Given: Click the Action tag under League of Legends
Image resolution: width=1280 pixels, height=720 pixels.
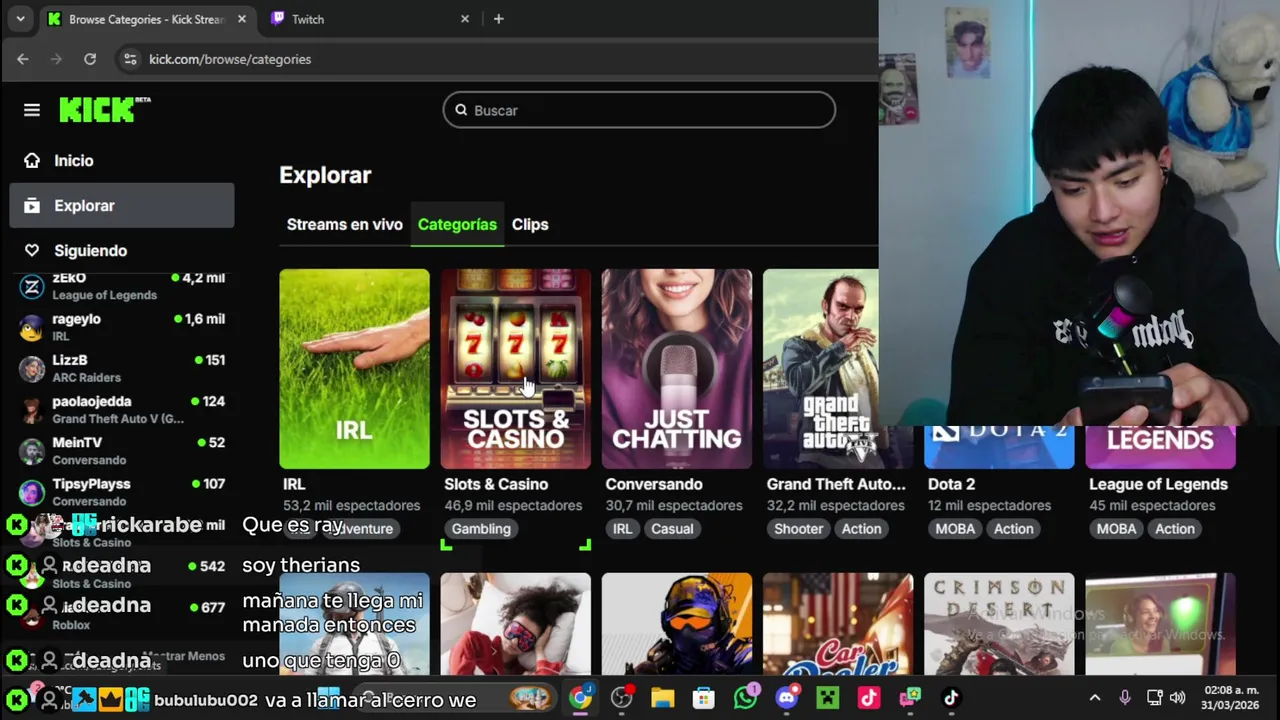Looking at the screenshot, I should tap(1175, 528).
